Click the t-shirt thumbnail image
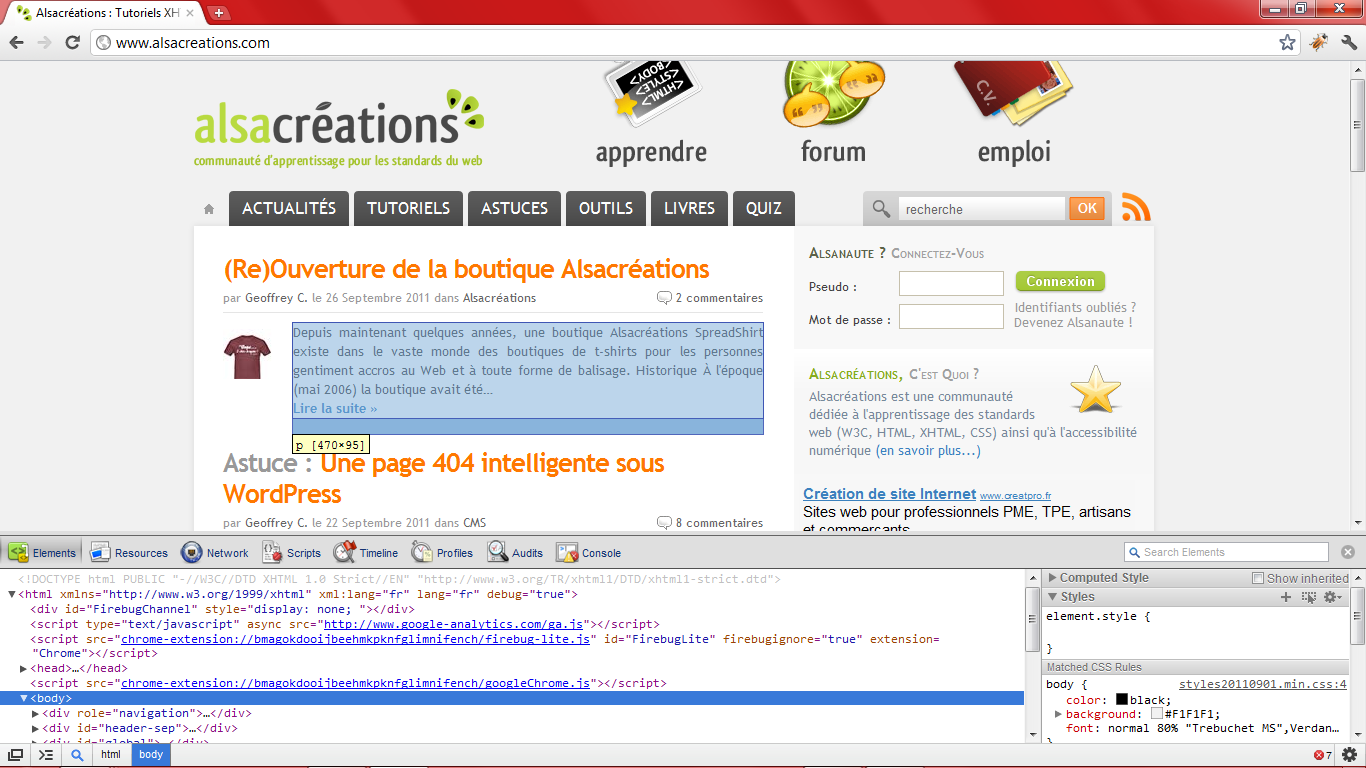The width and height of the screenshot is (1366, 768). 247,357
